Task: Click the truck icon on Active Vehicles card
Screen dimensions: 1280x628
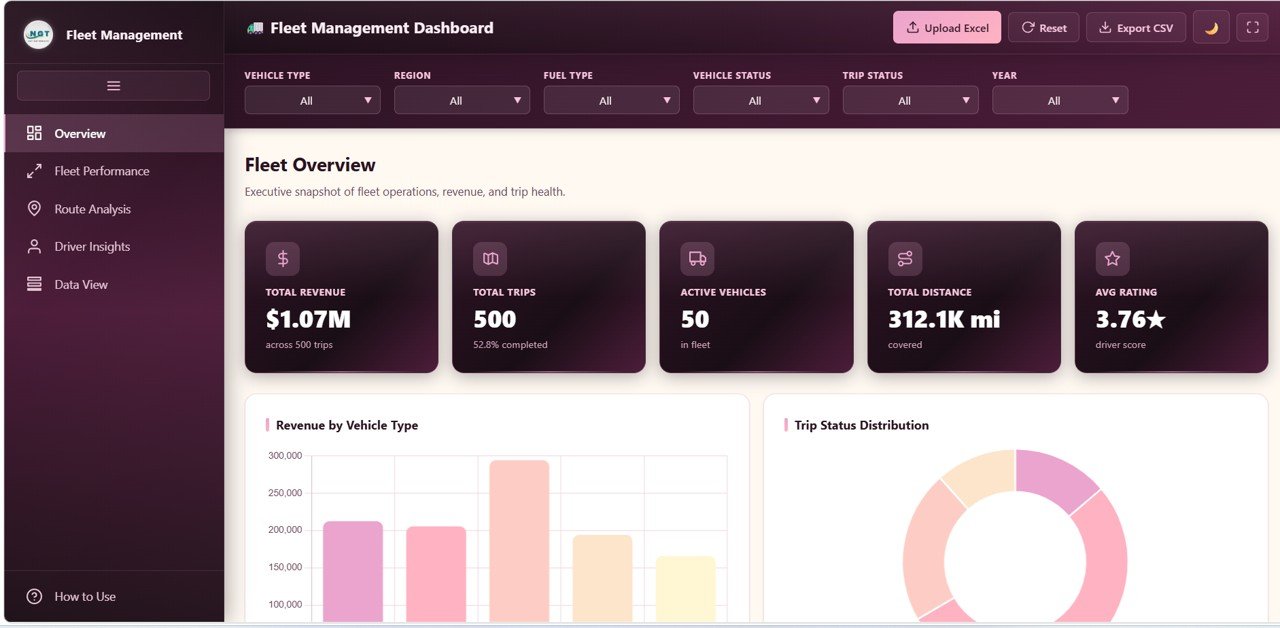Action: (697, 257)
